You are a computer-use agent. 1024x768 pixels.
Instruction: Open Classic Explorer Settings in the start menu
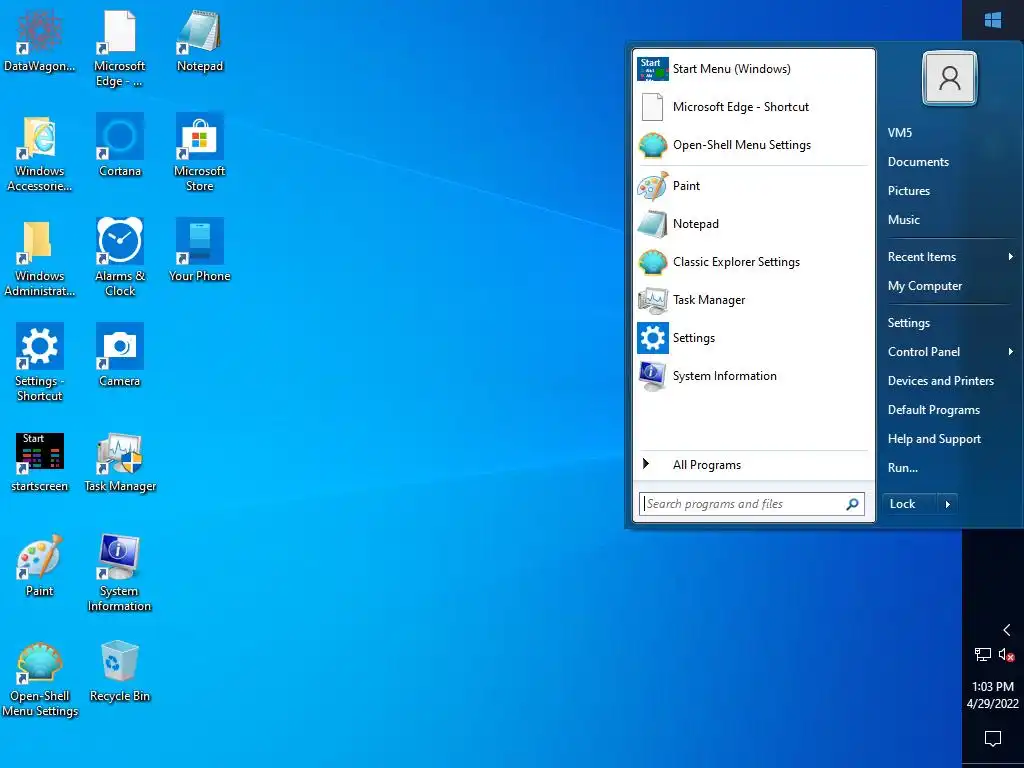tap(754, 261)
